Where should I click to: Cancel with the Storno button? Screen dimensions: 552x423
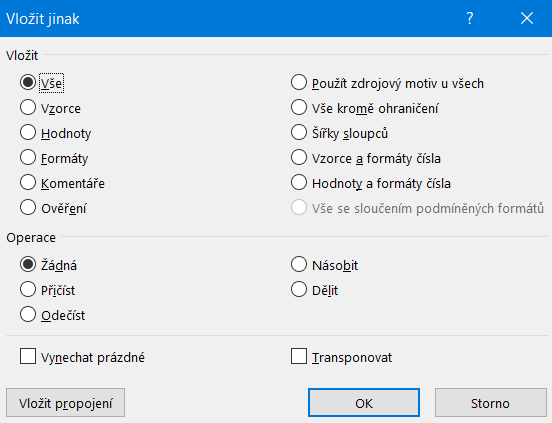490,403
